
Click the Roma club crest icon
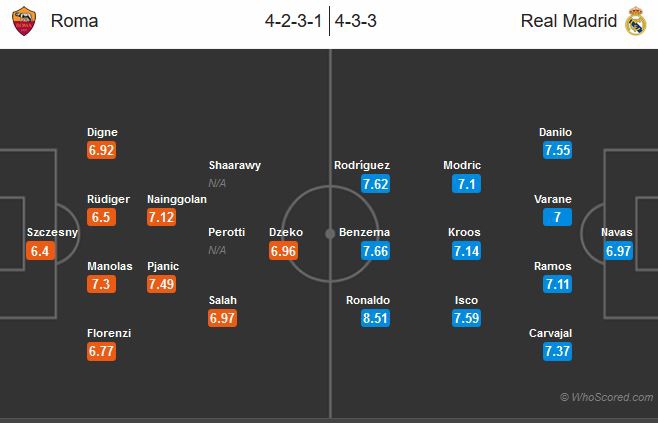23,21
